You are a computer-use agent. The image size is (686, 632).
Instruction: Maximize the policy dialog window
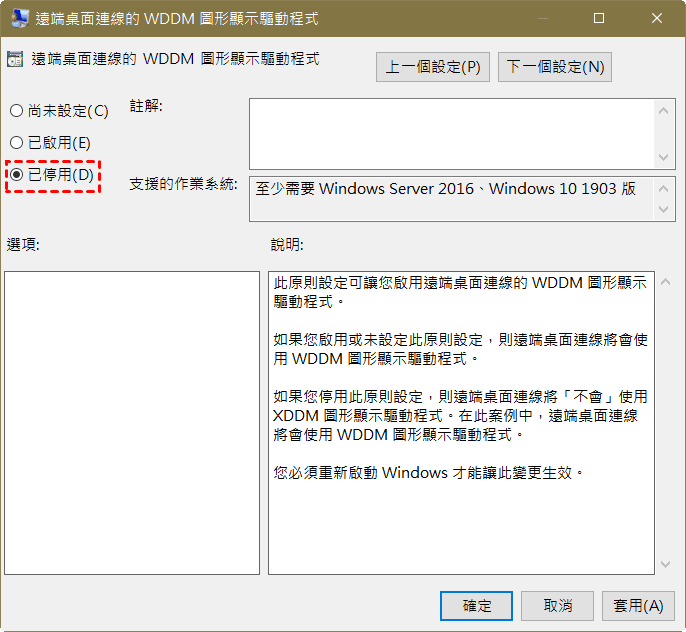click(x=598, y=18)
